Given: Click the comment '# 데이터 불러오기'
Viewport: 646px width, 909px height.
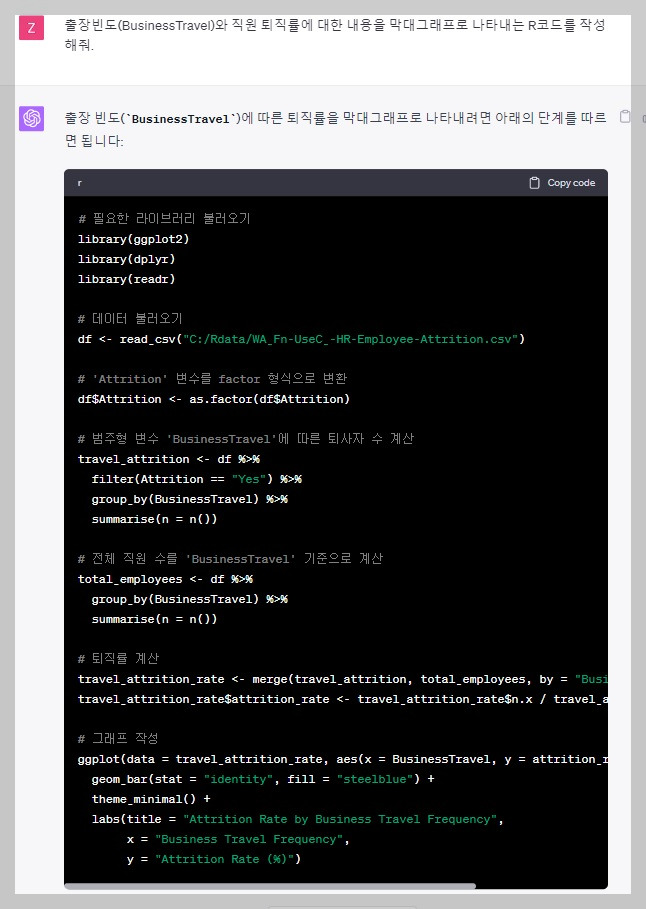Looking at the screenshot, I should tap(130, 319).
